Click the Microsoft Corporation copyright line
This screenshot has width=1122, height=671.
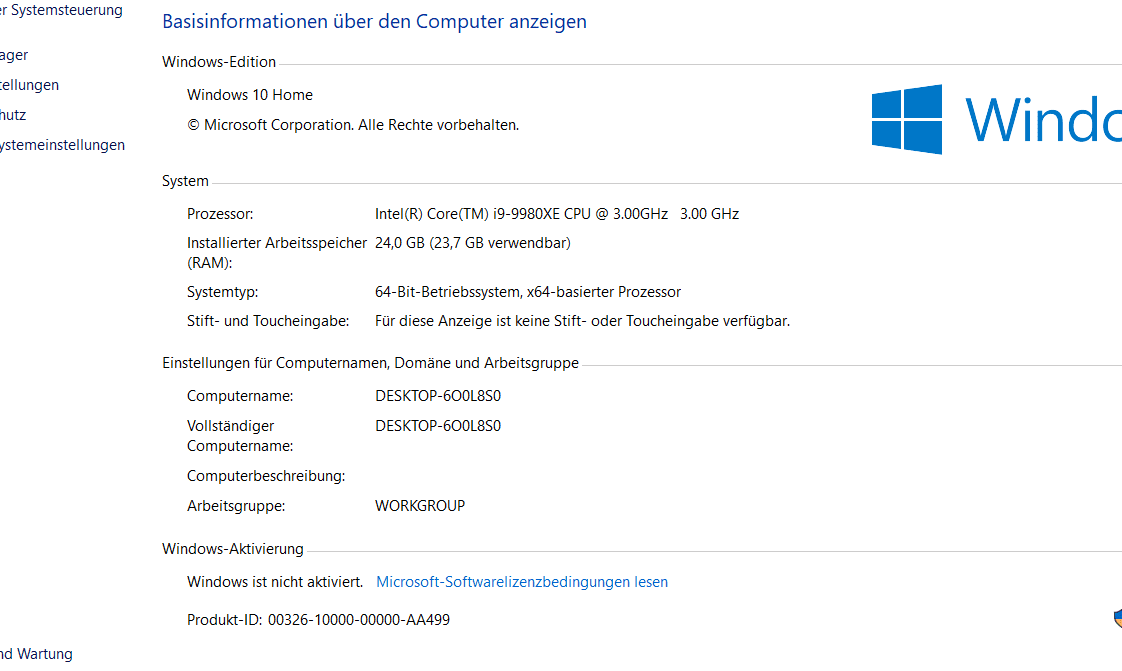353,125
